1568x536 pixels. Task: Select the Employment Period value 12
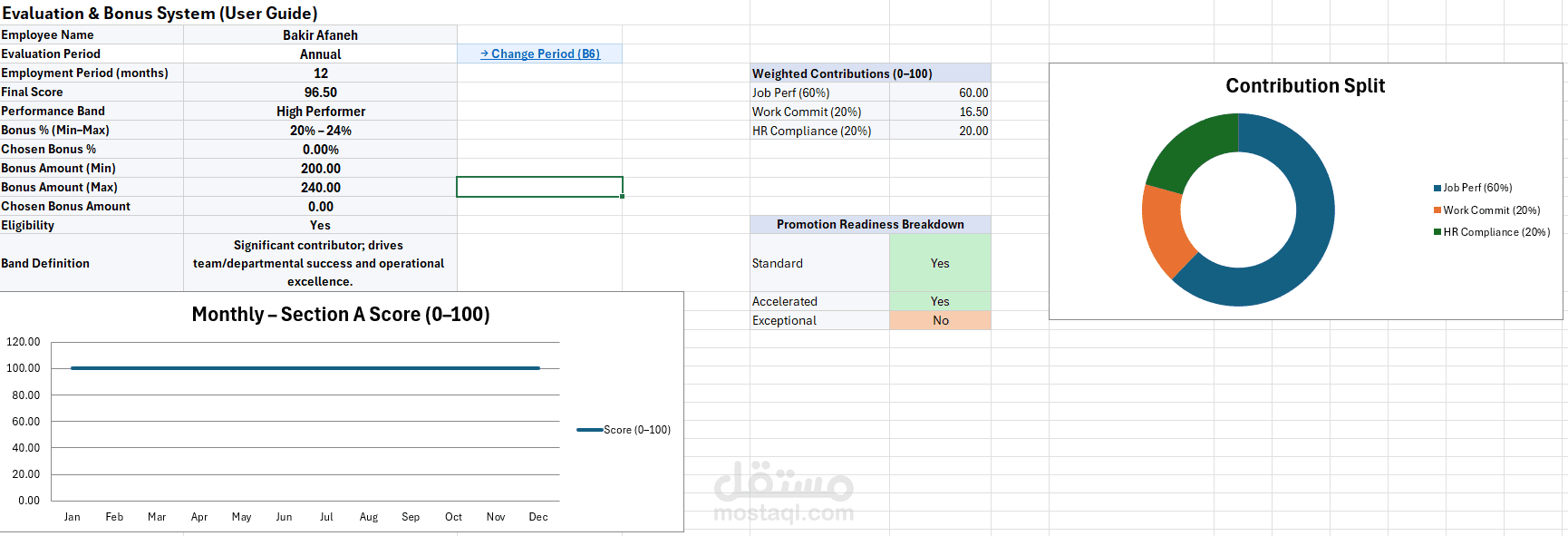[320, 73]
